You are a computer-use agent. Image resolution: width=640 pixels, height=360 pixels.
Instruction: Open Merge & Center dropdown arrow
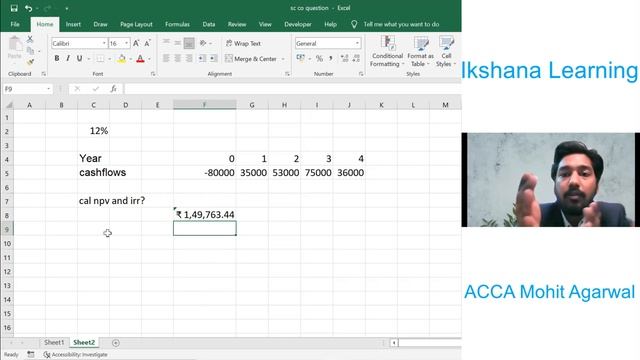283,59
